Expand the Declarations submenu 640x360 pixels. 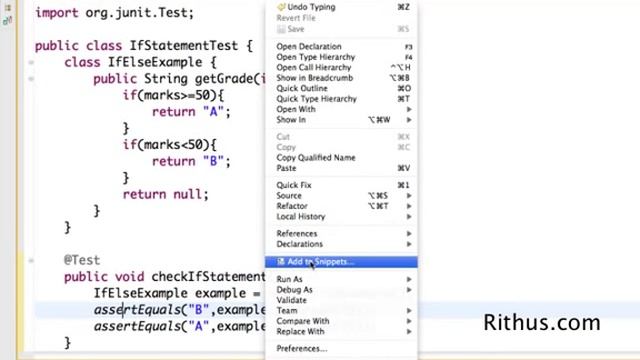pos(341,244)
